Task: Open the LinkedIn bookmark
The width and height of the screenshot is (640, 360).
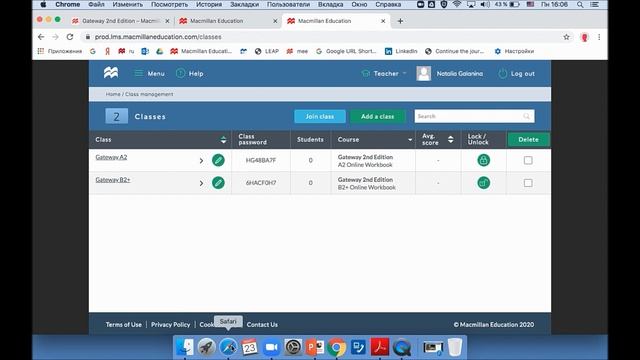Action: (401, 51)
